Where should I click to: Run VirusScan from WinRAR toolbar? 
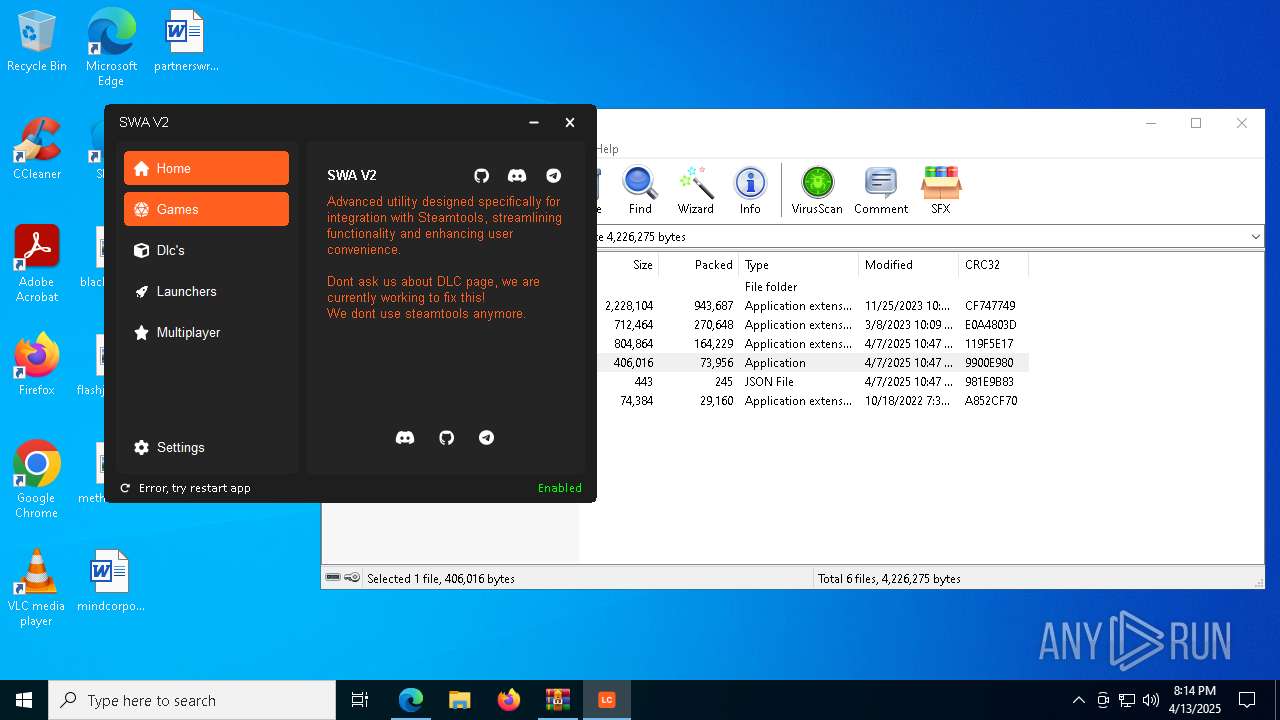pyautogui.click(x=817, y=190)
